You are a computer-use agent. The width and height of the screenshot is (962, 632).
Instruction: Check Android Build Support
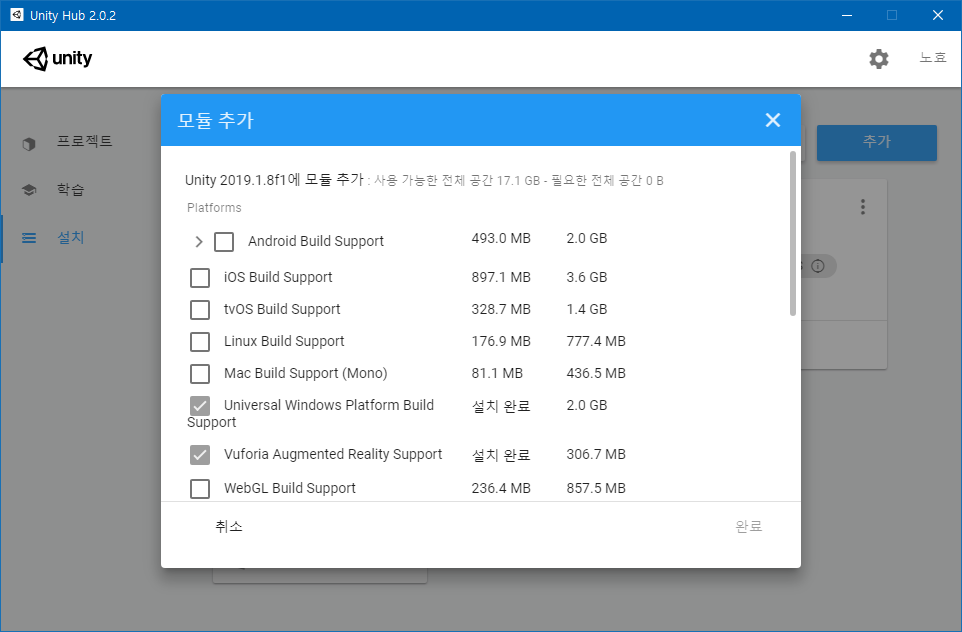(224, 242)
